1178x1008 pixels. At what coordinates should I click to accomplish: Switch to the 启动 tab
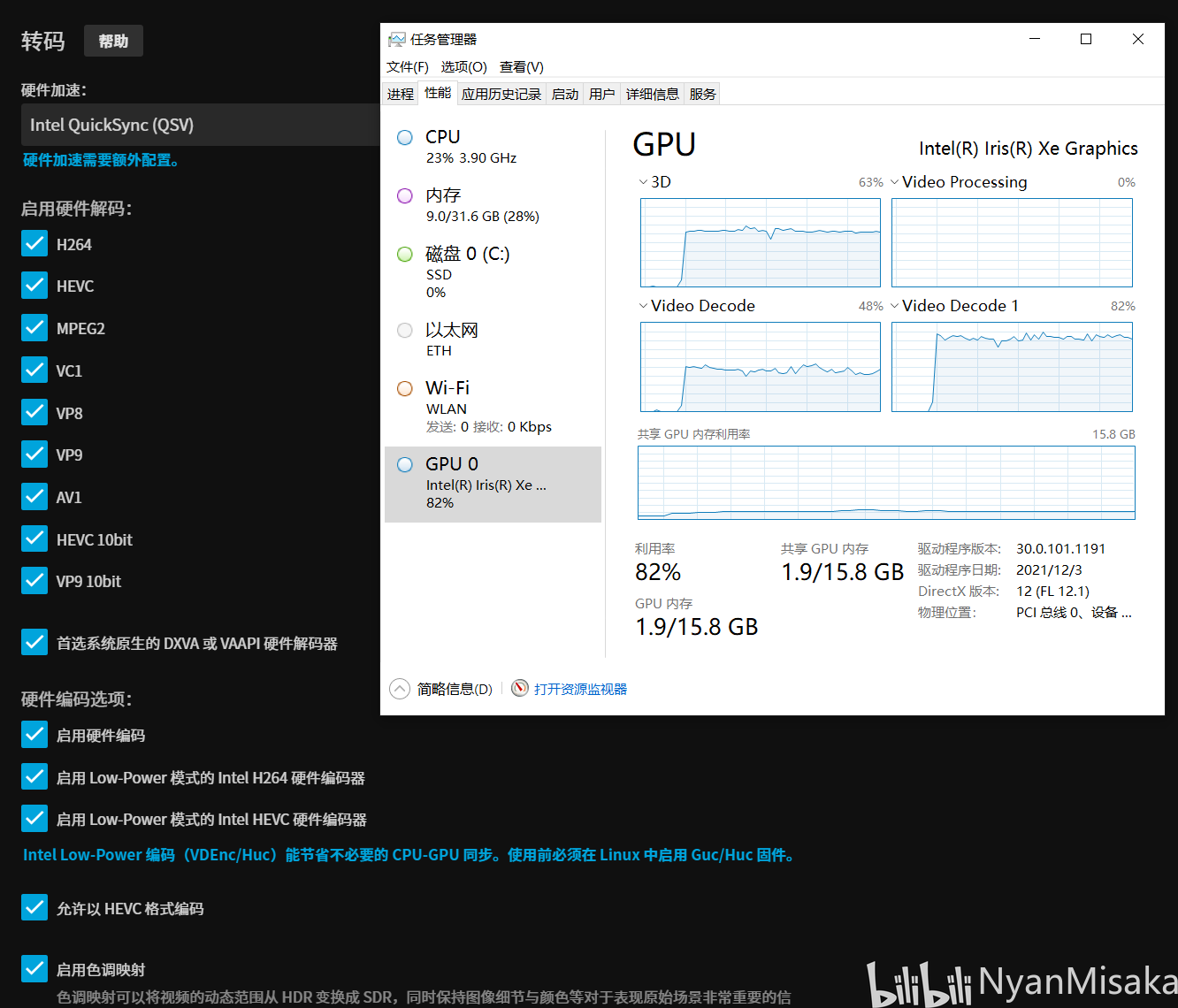pos(565,94)
